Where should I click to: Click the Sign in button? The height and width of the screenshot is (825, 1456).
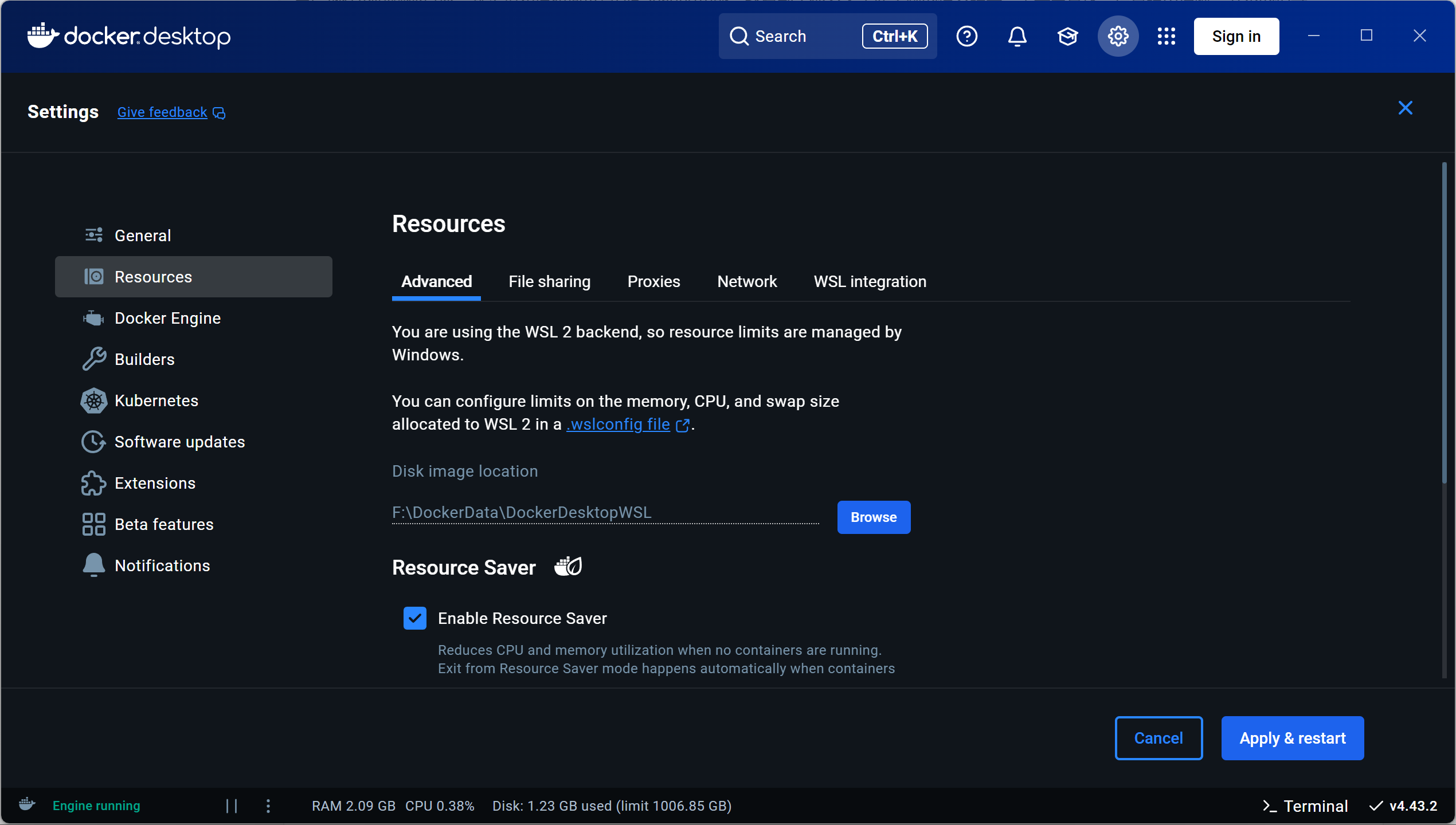pyautogui.click(x=1236, y=36)
